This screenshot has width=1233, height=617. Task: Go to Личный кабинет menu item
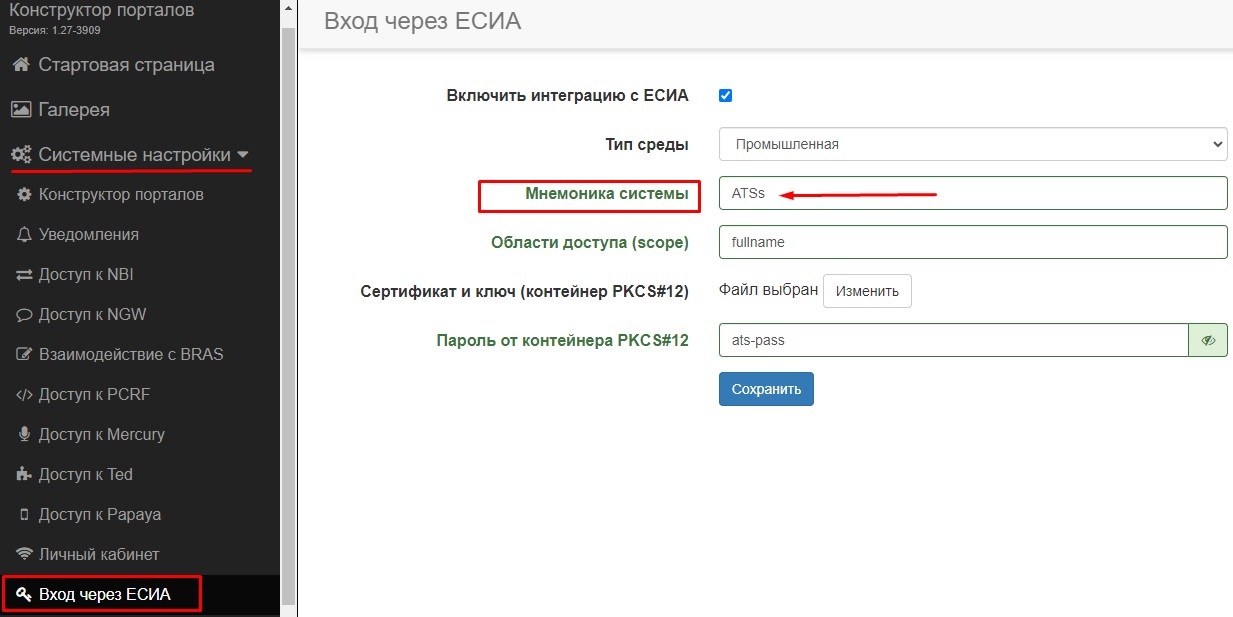(x=99, y=555)
